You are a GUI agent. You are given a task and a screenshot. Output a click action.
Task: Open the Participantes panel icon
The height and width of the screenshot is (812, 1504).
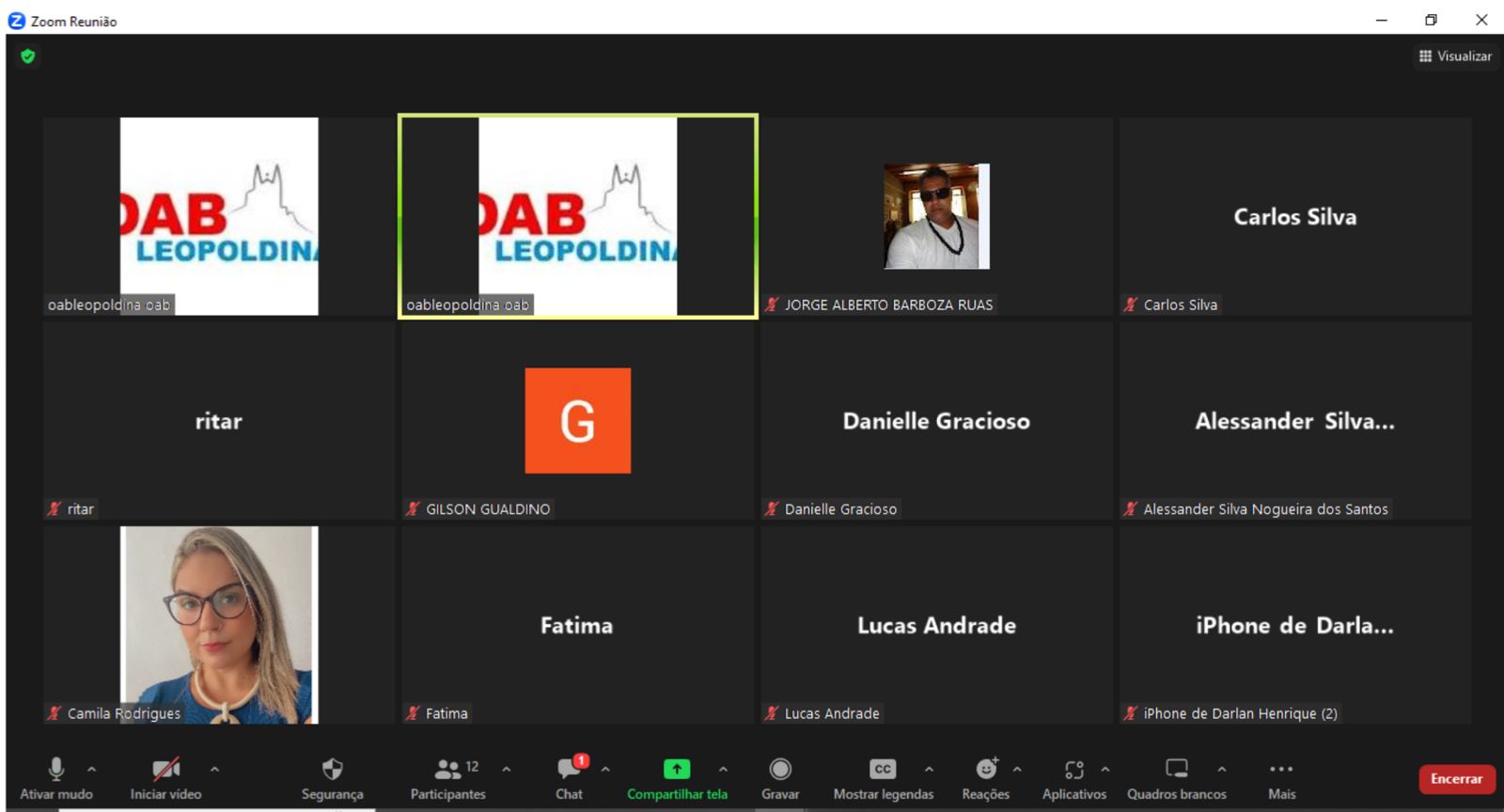[x=447, y=770]
